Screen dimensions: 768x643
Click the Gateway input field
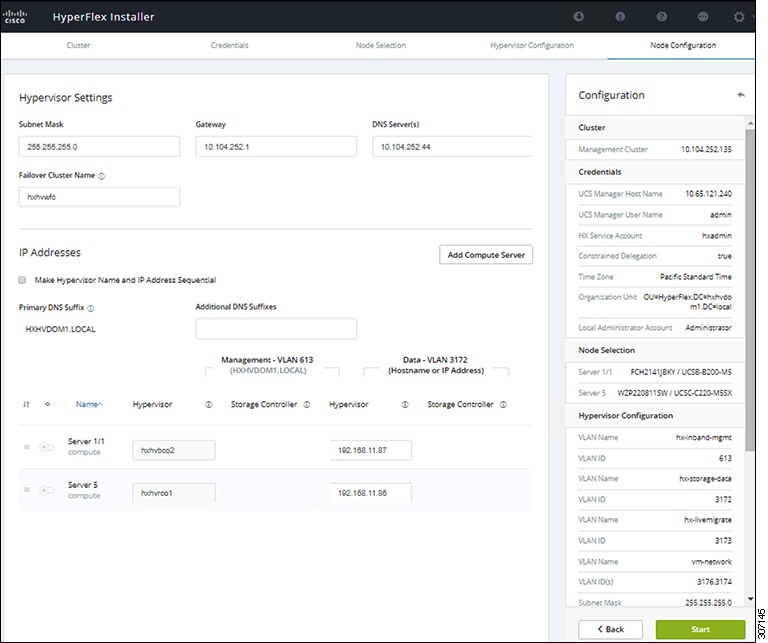click(x=276, y=147)
